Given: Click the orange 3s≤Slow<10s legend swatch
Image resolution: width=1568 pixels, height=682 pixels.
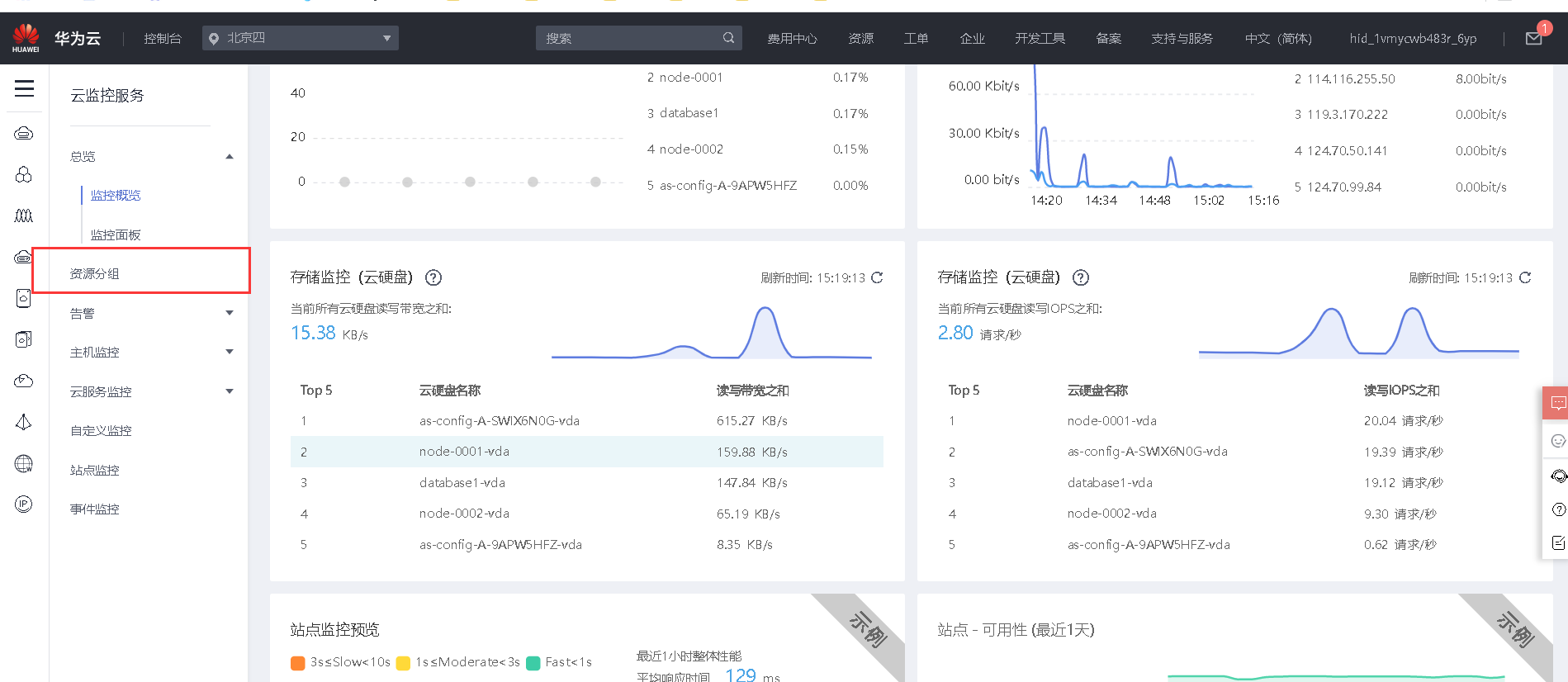Looking at the screenshot, I should click(298, 663).
